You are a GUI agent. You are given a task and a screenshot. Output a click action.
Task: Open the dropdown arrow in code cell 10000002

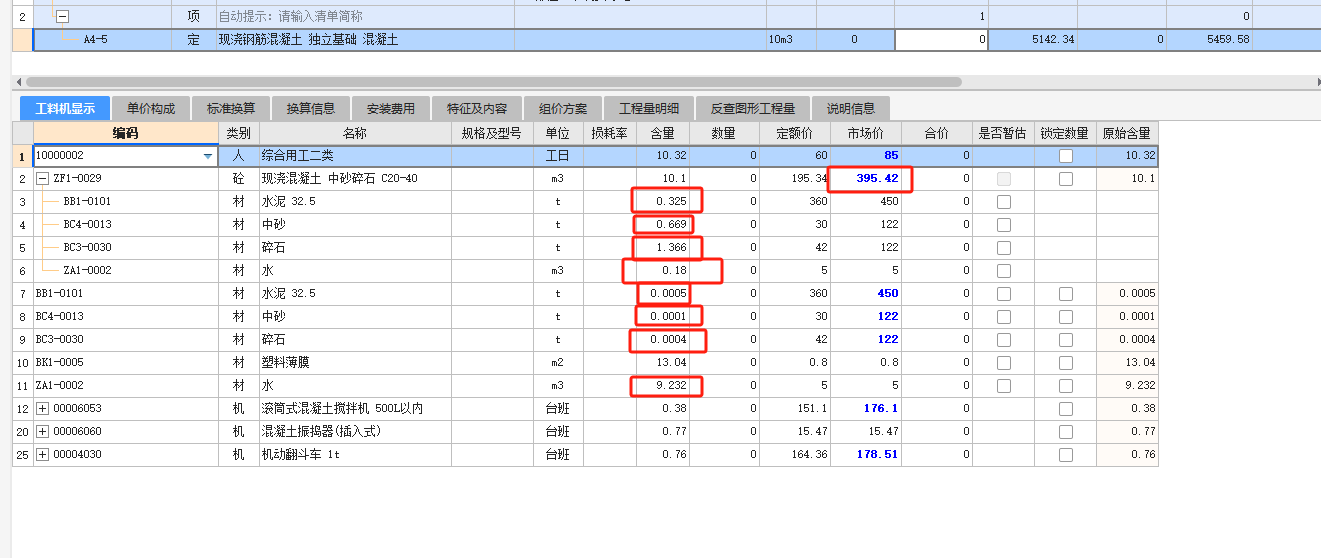208,156
